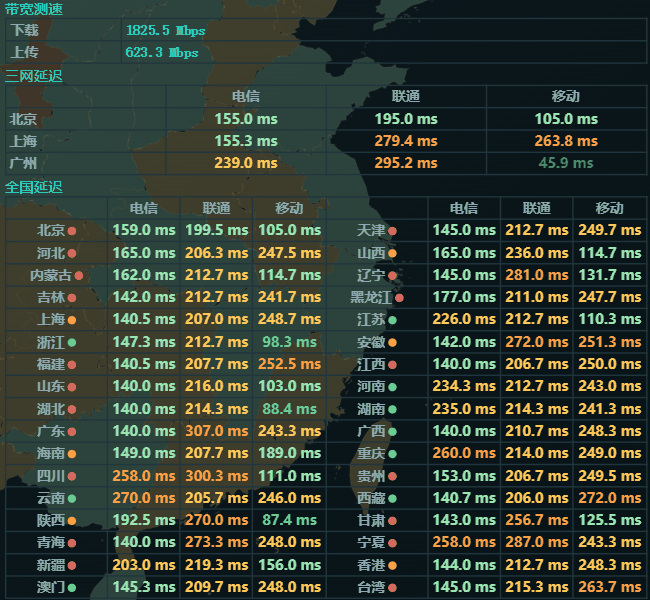Screen dimensions: 650x600
Task: Click the 156.0 ms 新疆 移动 value
Action: [289, 565]
